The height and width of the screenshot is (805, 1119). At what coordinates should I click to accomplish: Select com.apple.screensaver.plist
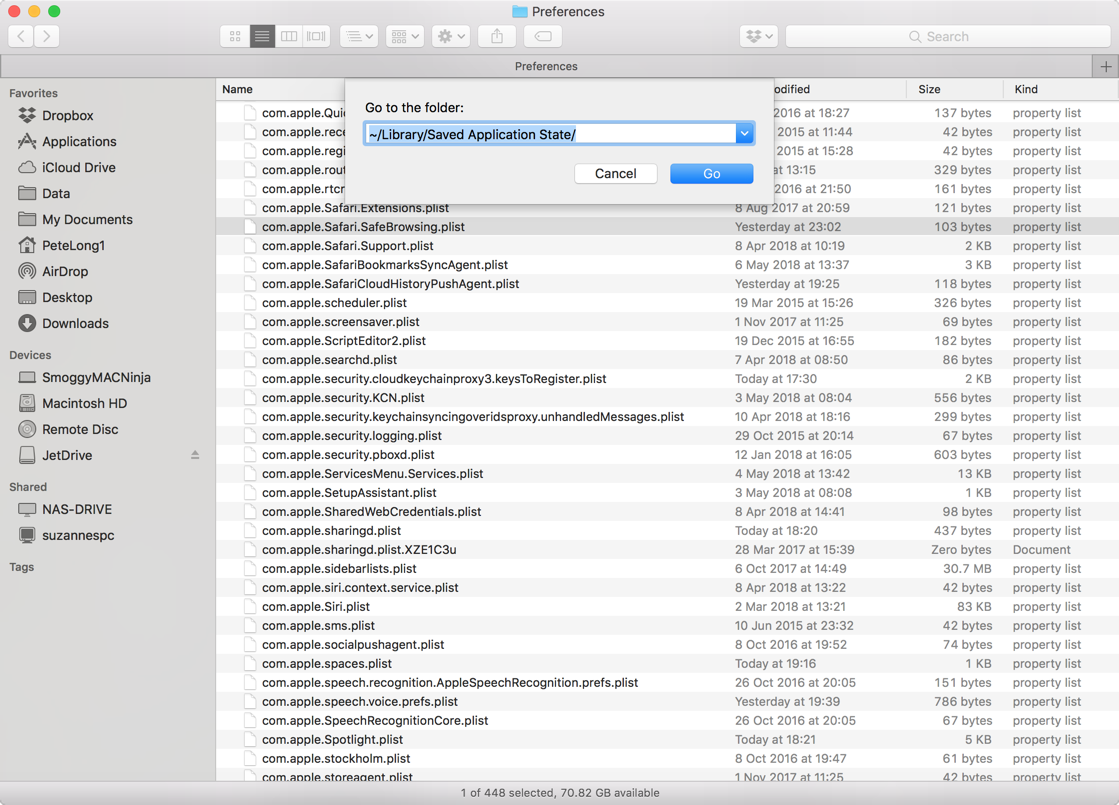pyautogui.click(x=667, y=322)
